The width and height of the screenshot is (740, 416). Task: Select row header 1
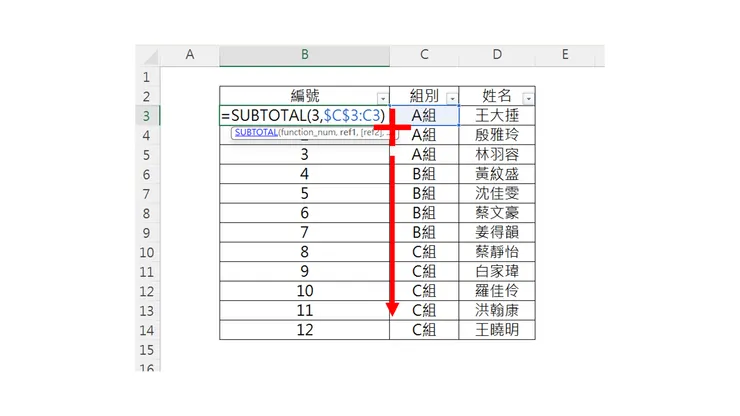pos(147,77)
